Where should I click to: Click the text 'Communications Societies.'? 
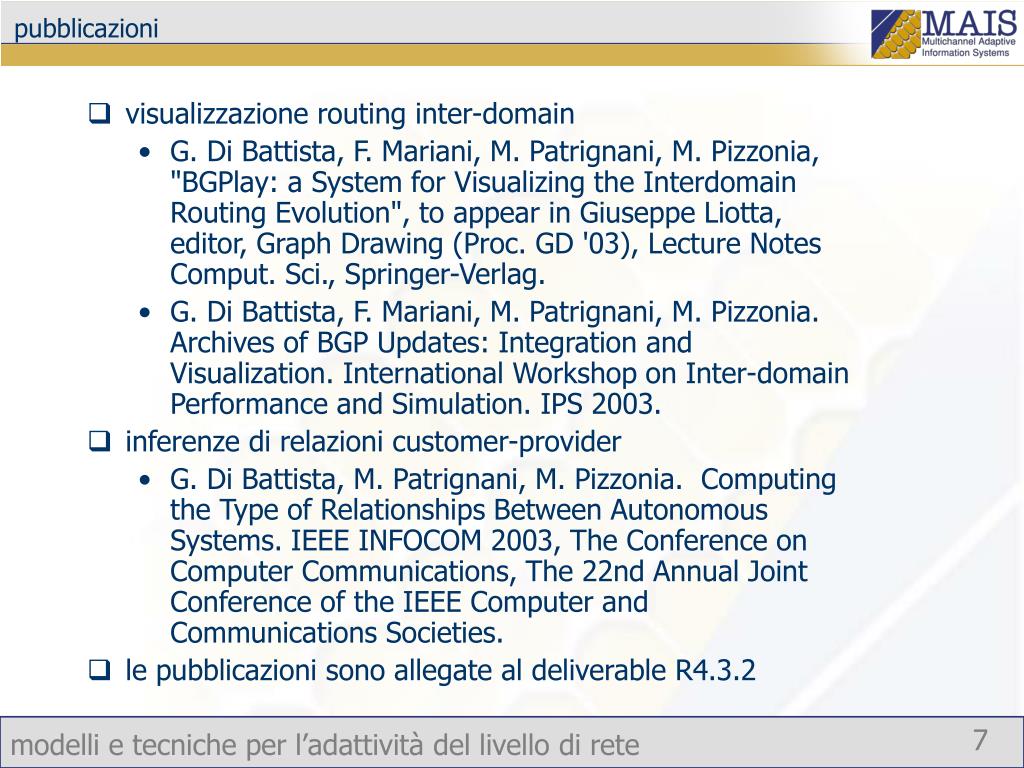336,632
